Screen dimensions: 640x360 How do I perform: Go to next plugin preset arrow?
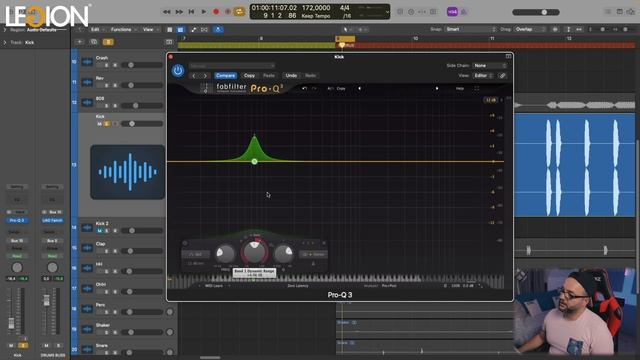click(205, 76)
